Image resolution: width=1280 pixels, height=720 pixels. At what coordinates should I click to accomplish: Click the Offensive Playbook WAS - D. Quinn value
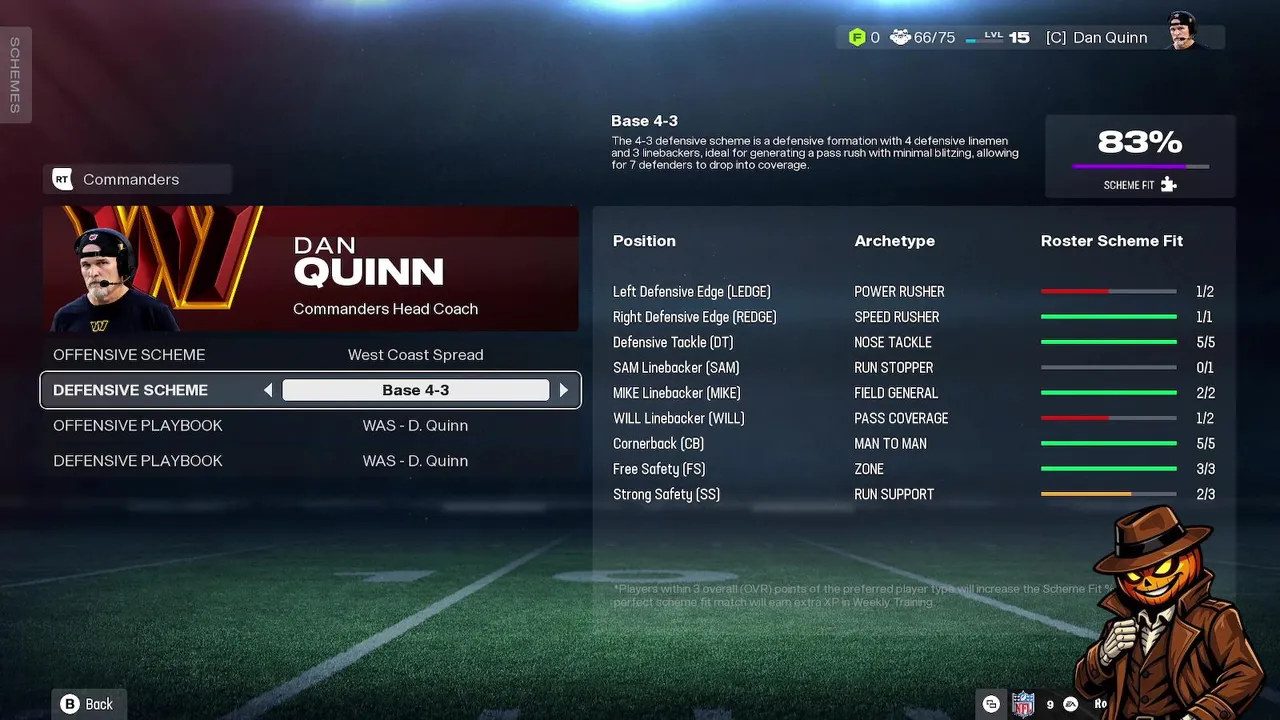(416, 425)
